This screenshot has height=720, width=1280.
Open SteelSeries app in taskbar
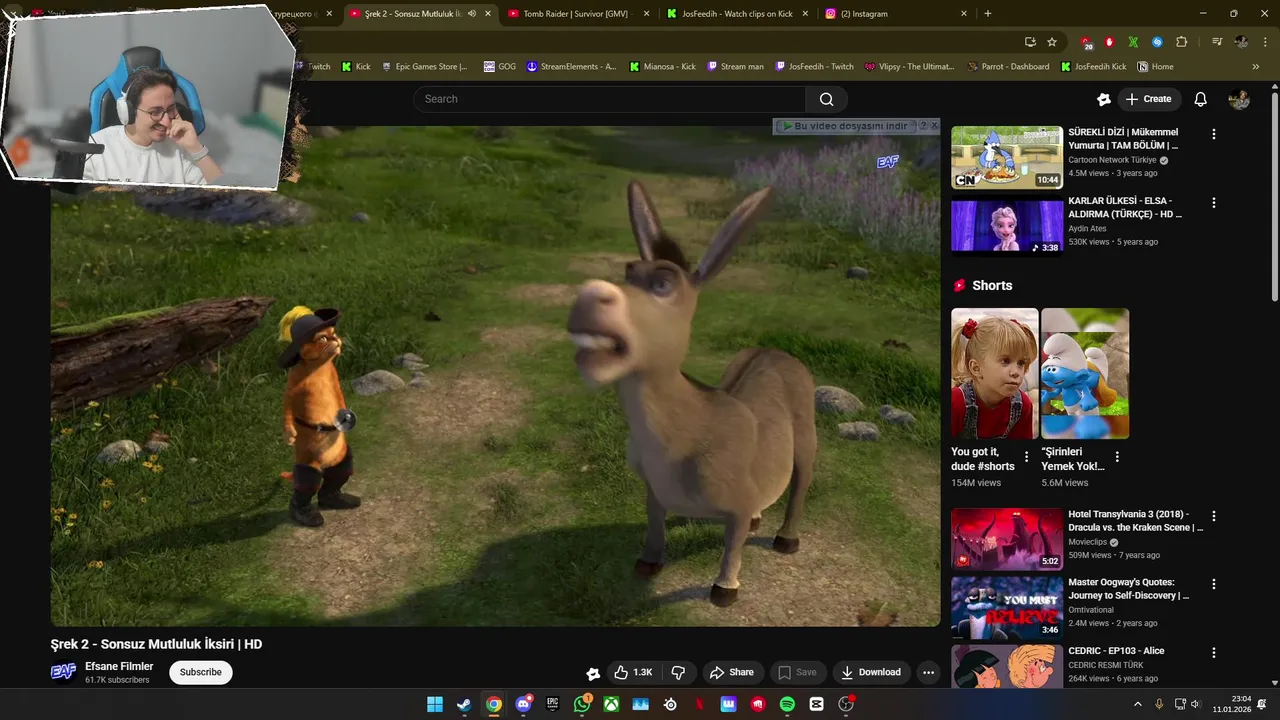pyautogui.click(x=670, y=704)
